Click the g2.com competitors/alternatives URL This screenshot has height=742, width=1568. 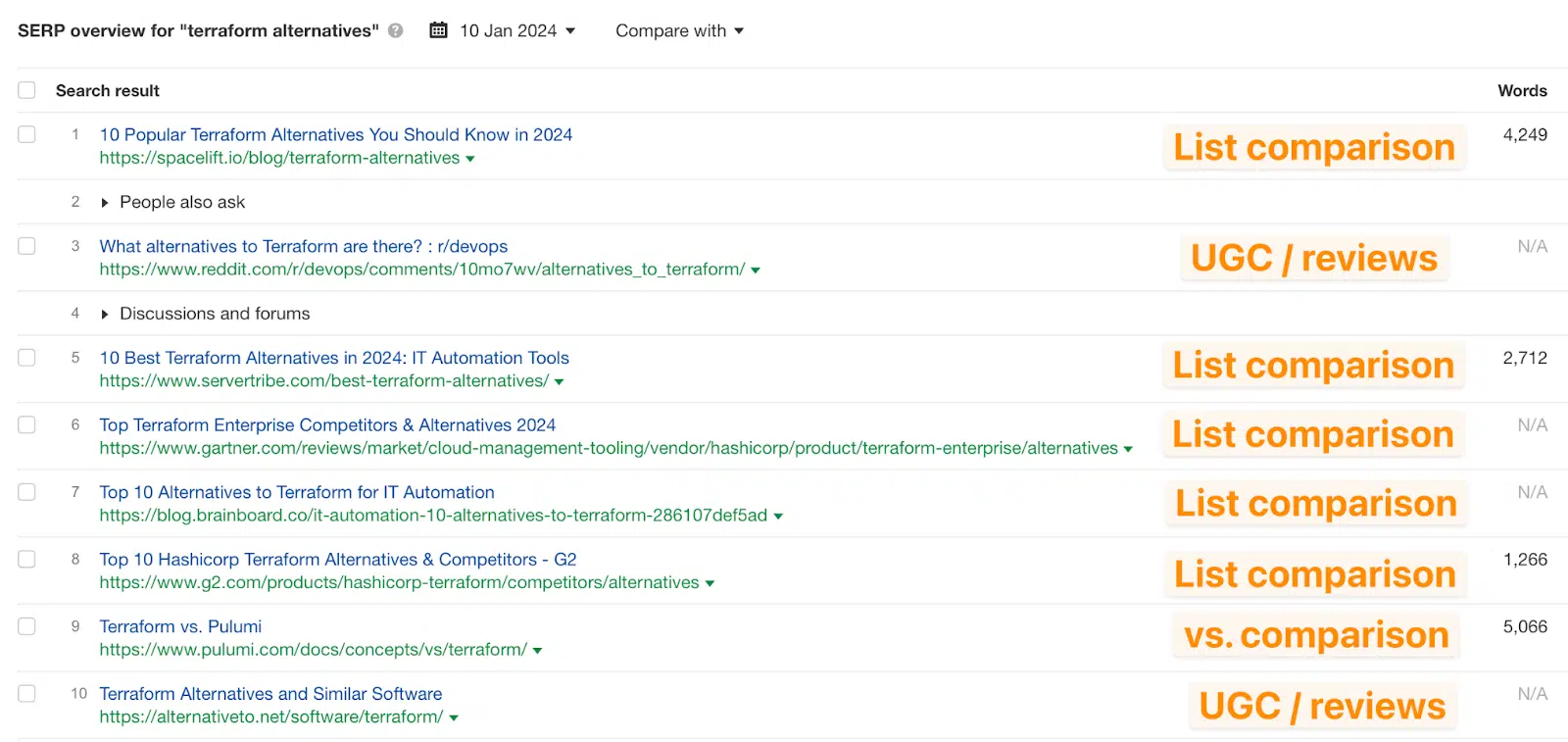pos(399,582)
